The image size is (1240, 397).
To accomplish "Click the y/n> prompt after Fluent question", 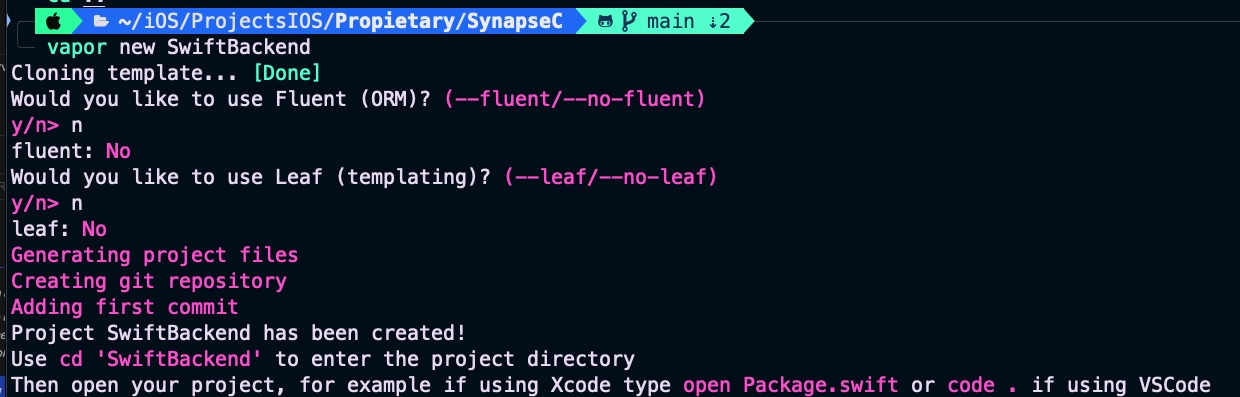I will click(x=35, y=125).
